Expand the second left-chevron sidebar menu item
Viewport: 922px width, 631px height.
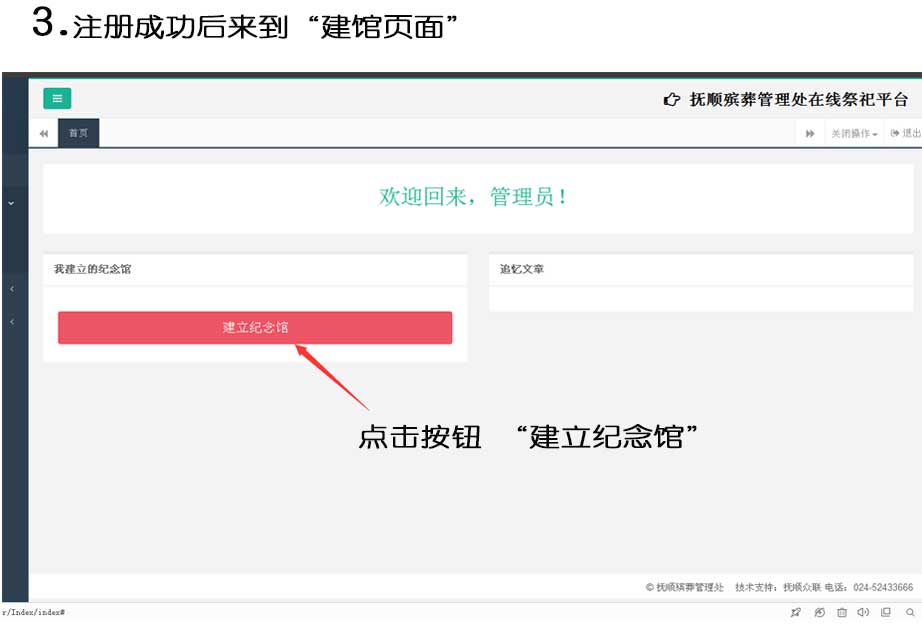click(11, 322)
